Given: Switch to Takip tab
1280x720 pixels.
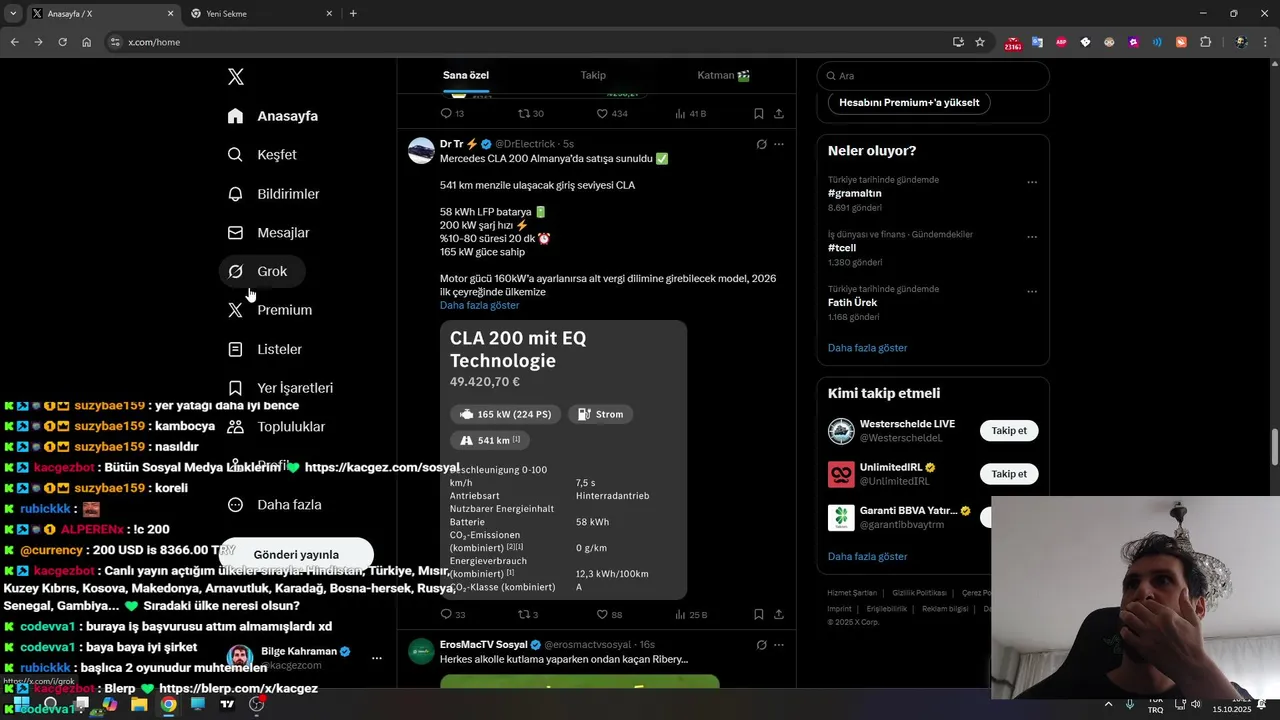Looking at the screenshot, I should point(593,75).
